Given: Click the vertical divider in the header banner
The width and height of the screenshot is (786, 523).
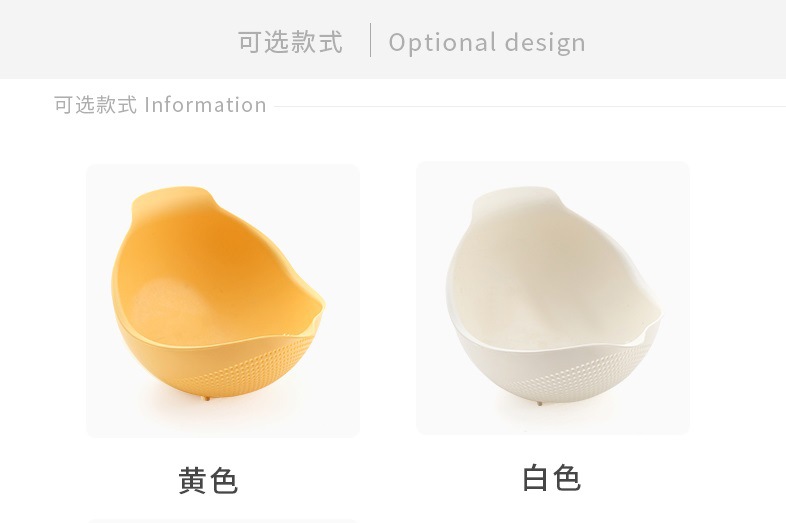Looking at the screenshot, I should [x=370, y=40].
